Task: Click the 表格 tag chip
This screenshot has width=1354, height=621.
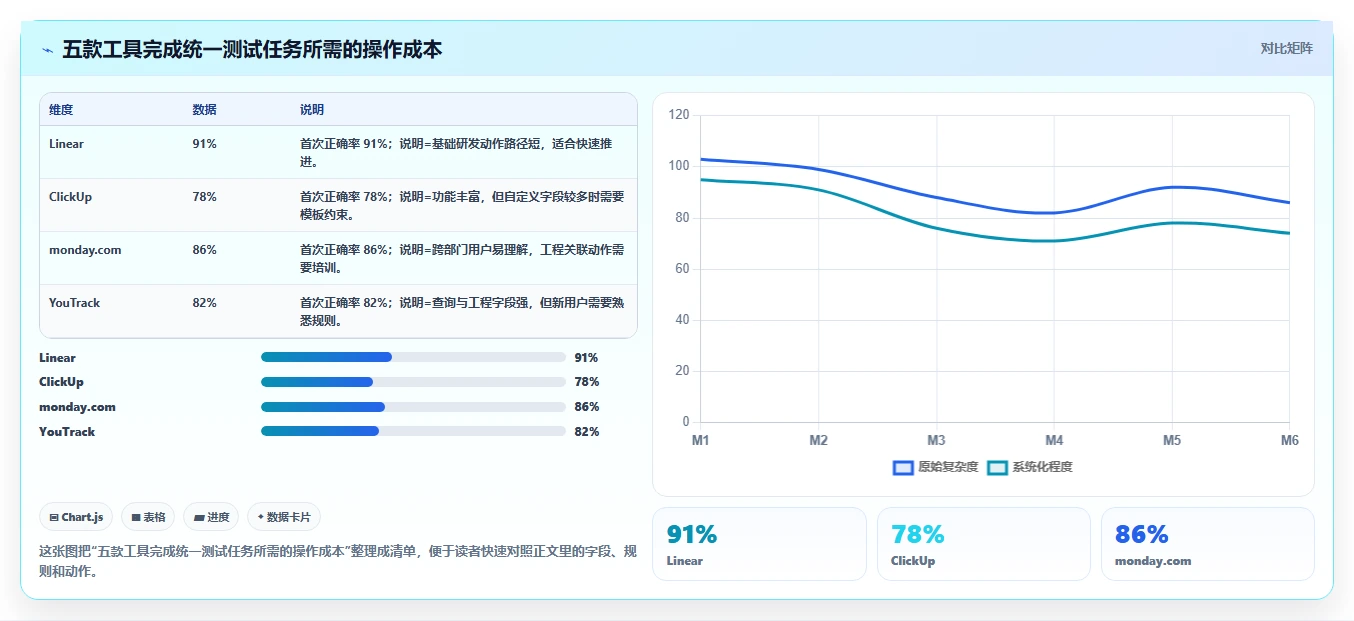Action: point(148,517)
